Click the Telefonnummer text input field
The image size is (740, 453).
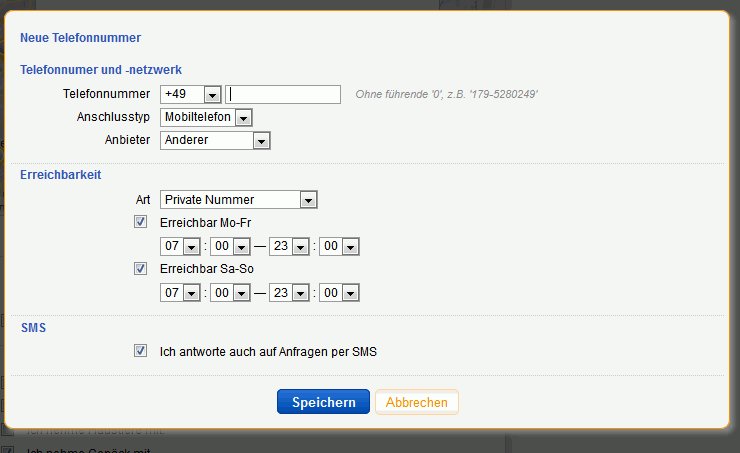(x=283, y=94)
